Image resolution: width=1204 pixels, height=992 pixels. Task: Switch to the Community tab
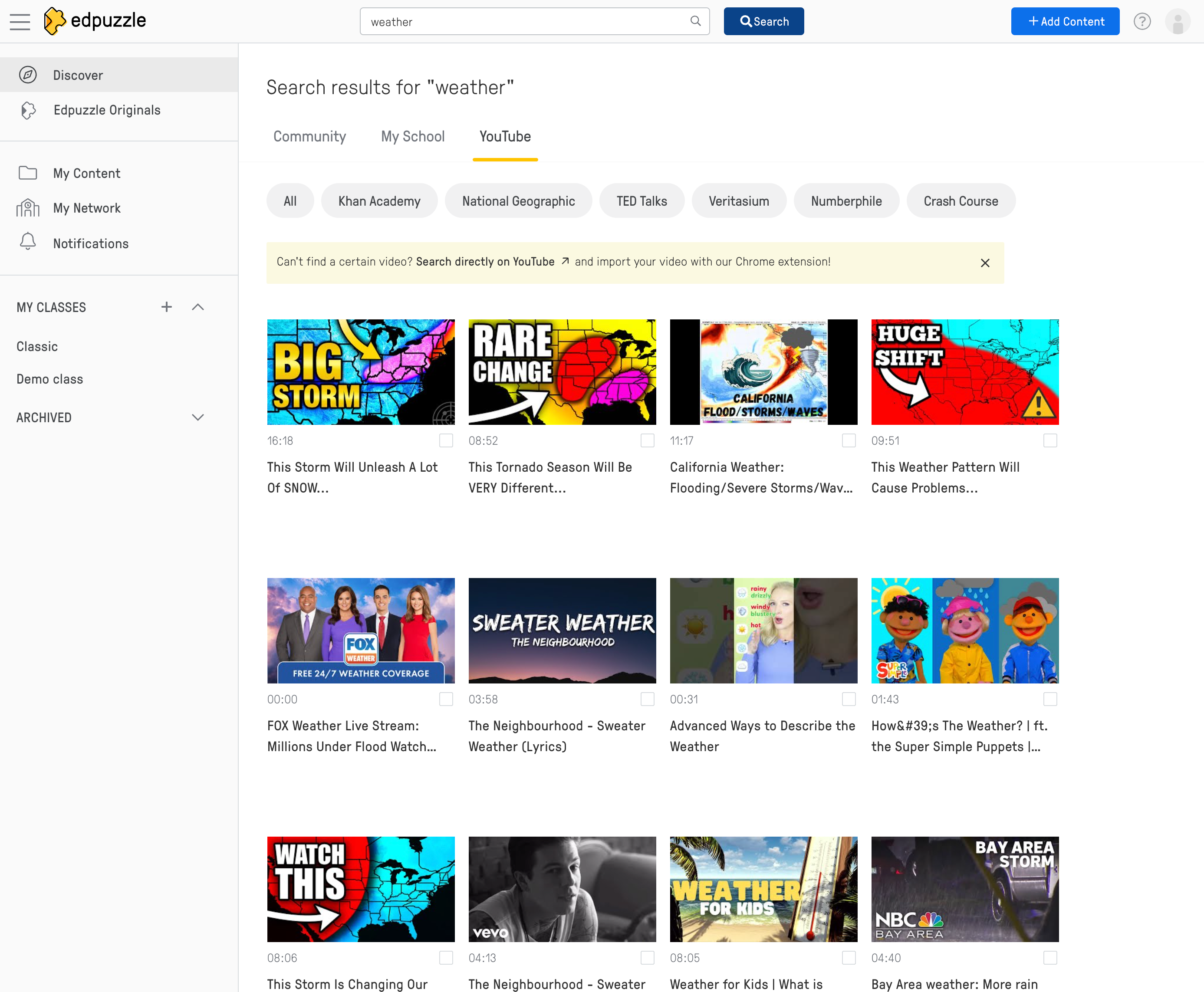pos(309,137)
